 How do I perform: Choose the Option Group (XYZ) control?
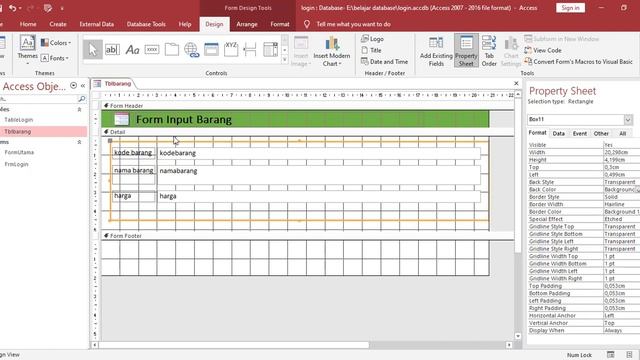[231, 50]
